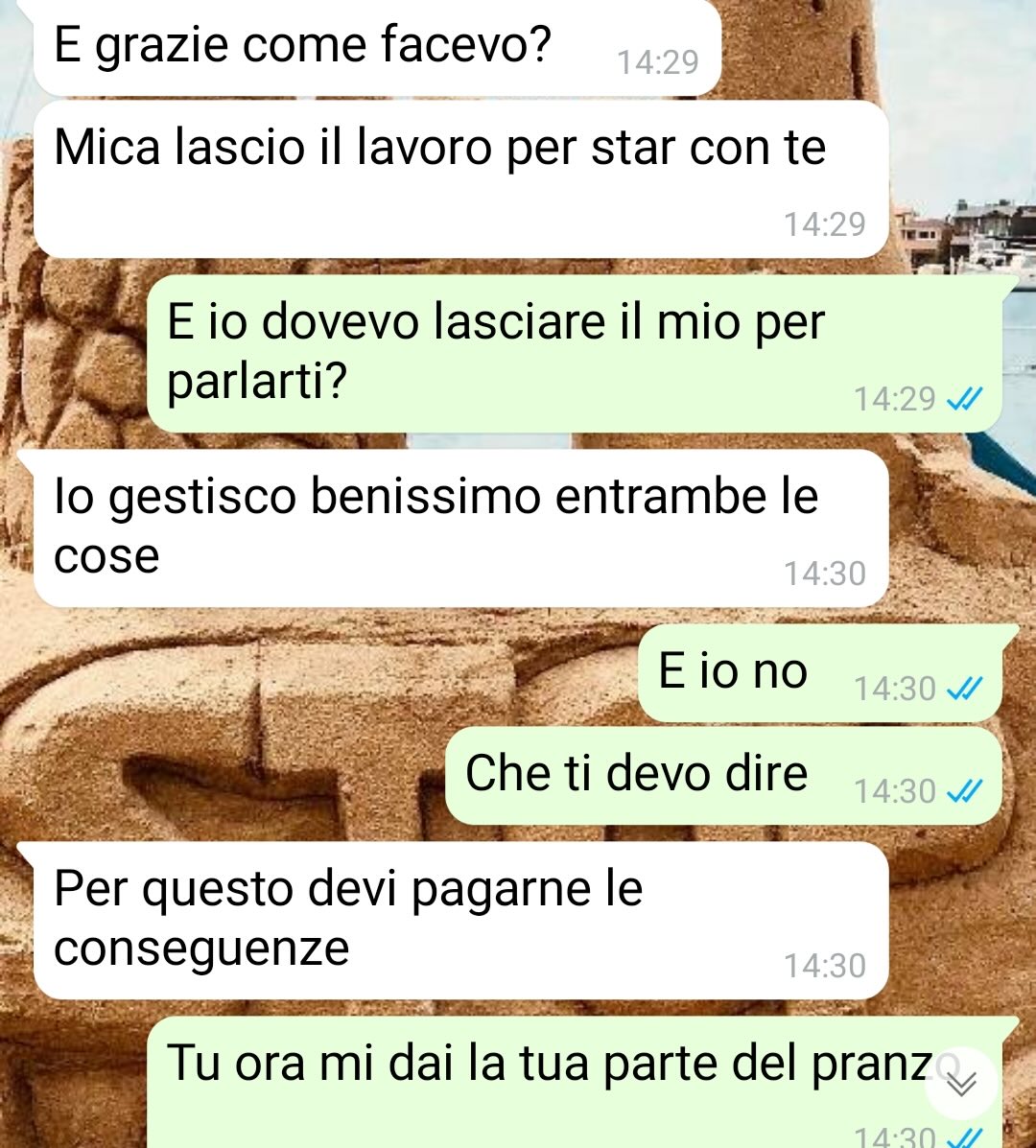
Task: Tap blue double check on 'Che ti devo dire'
Action: pos(964,790)
